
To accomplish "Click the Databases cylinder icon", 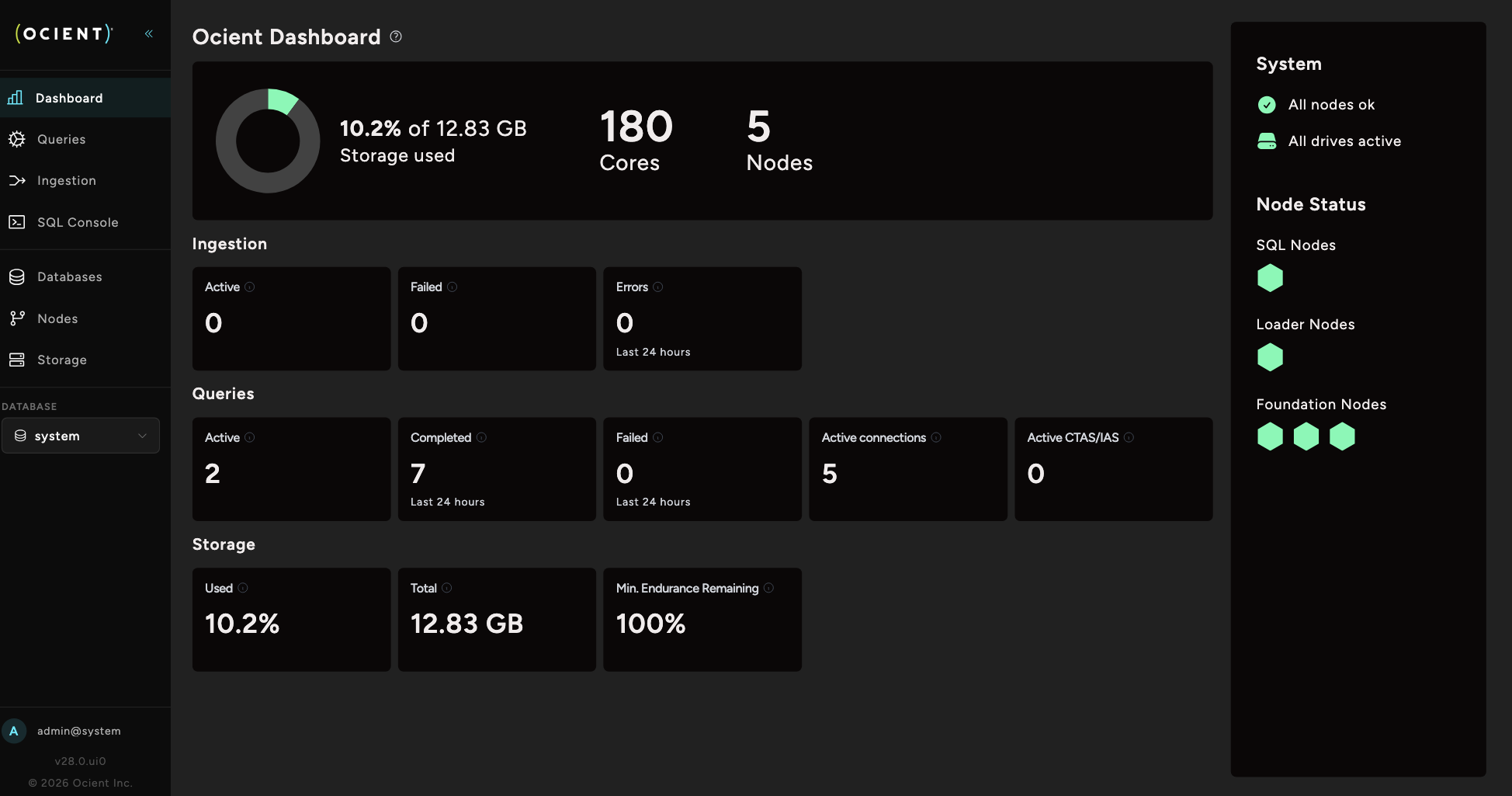I will [17, 276].
